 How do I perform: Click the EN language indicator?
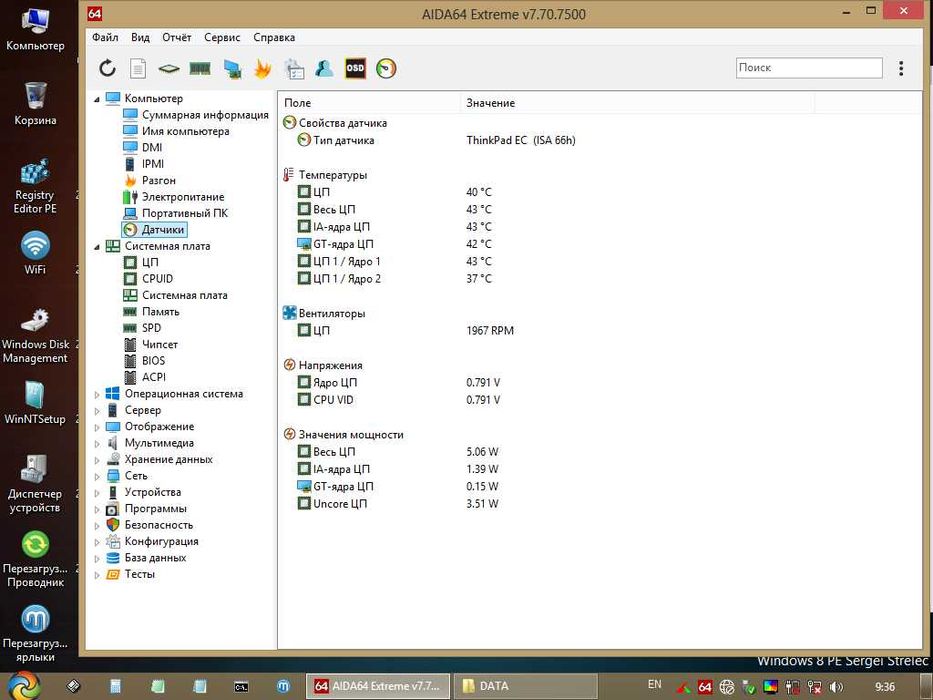pyautogui.click(x=655, y=685)
